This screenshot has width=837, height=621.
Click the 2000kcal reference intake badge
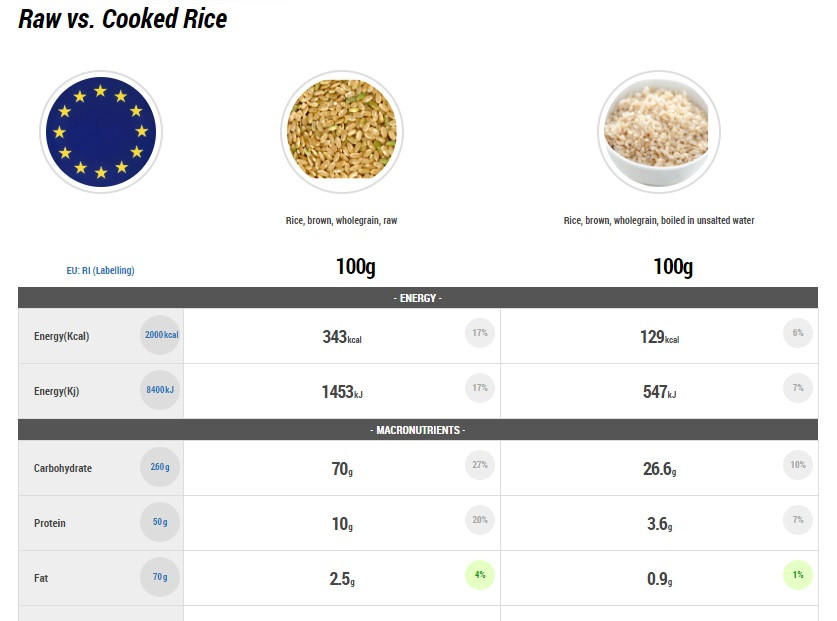pos(161,335)
